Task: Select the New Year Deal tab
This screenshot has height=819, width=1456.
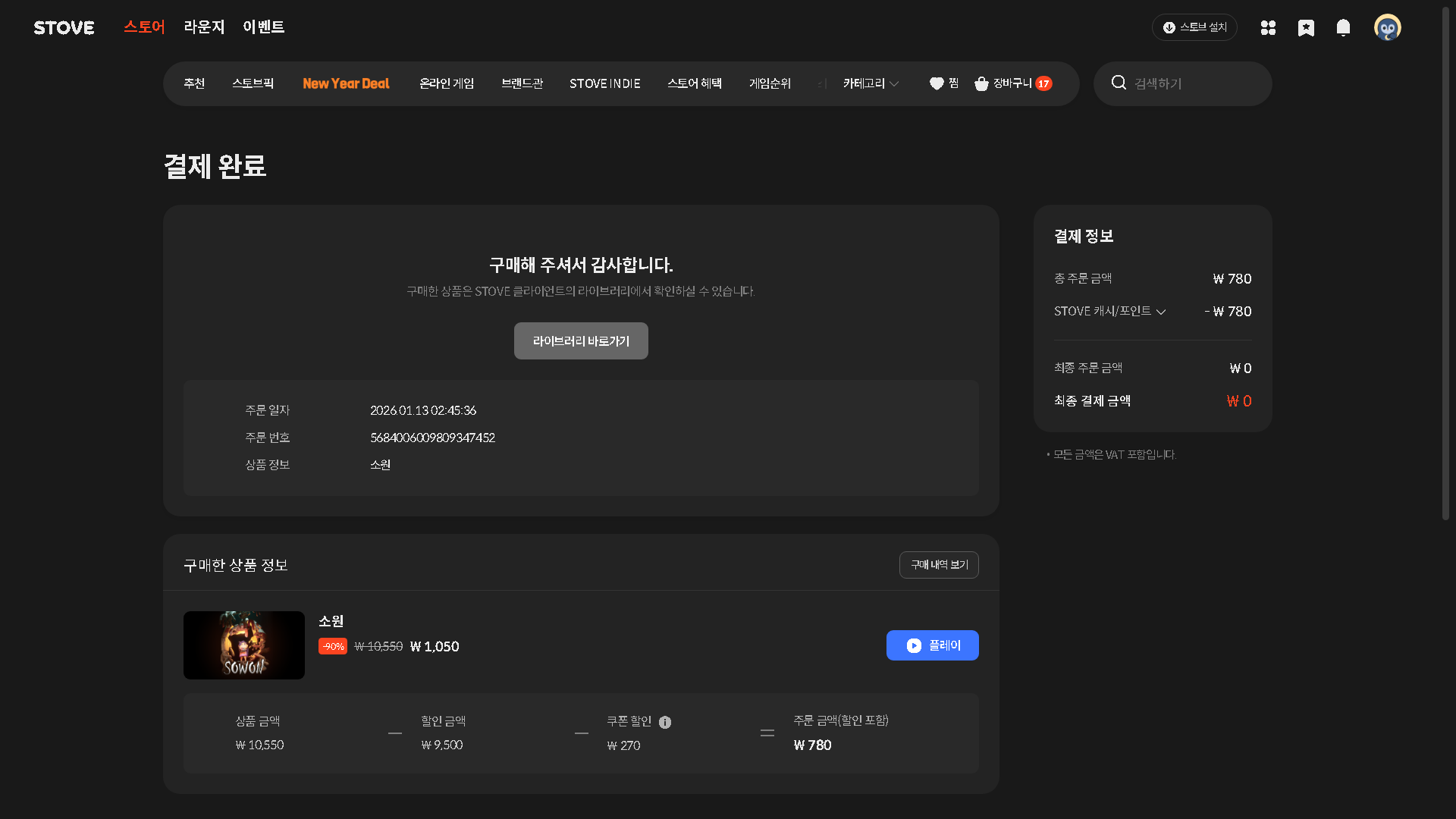Action: [346, 83]
